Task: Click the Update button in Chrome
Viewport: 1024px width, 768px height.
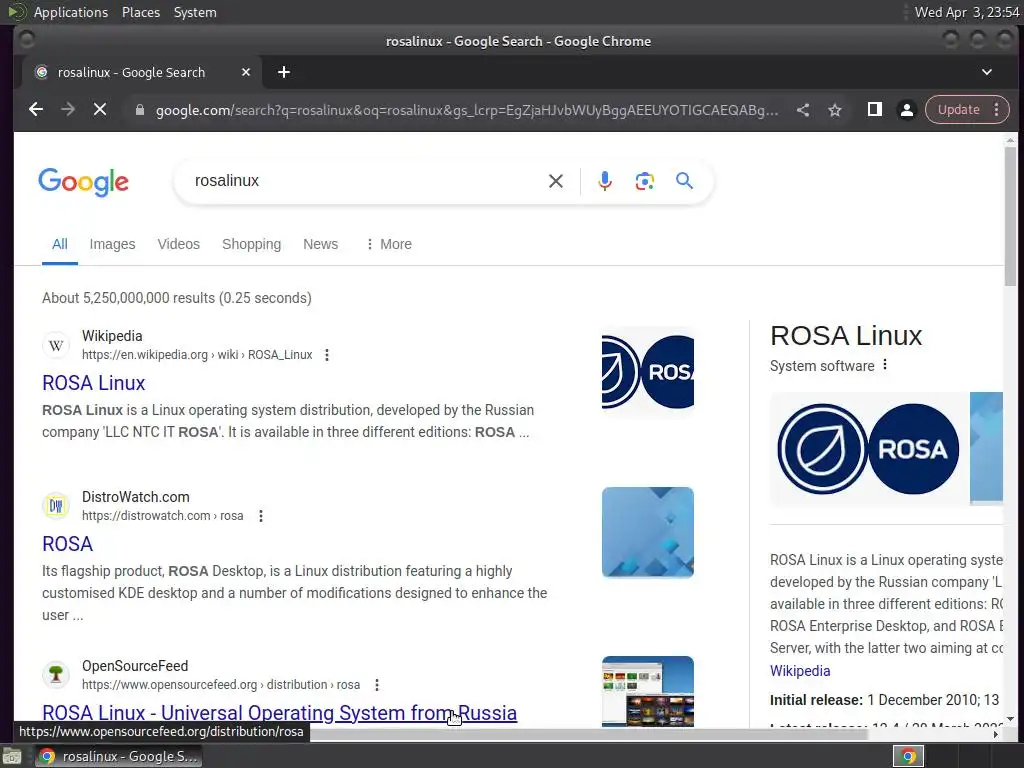Action: coord(959,110)
